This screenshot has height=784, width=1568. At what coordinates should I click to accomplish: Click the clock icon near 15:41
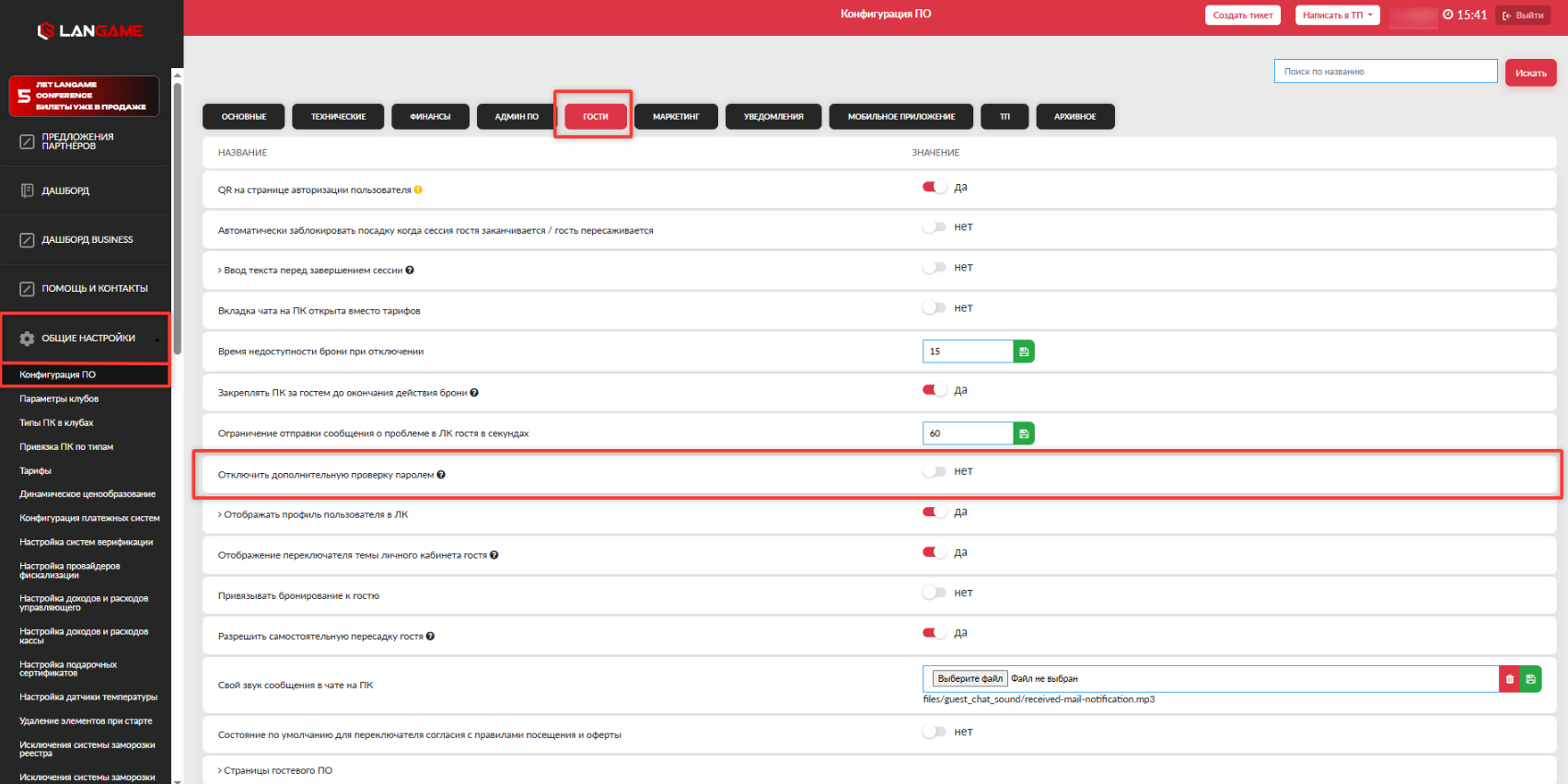1448,15
